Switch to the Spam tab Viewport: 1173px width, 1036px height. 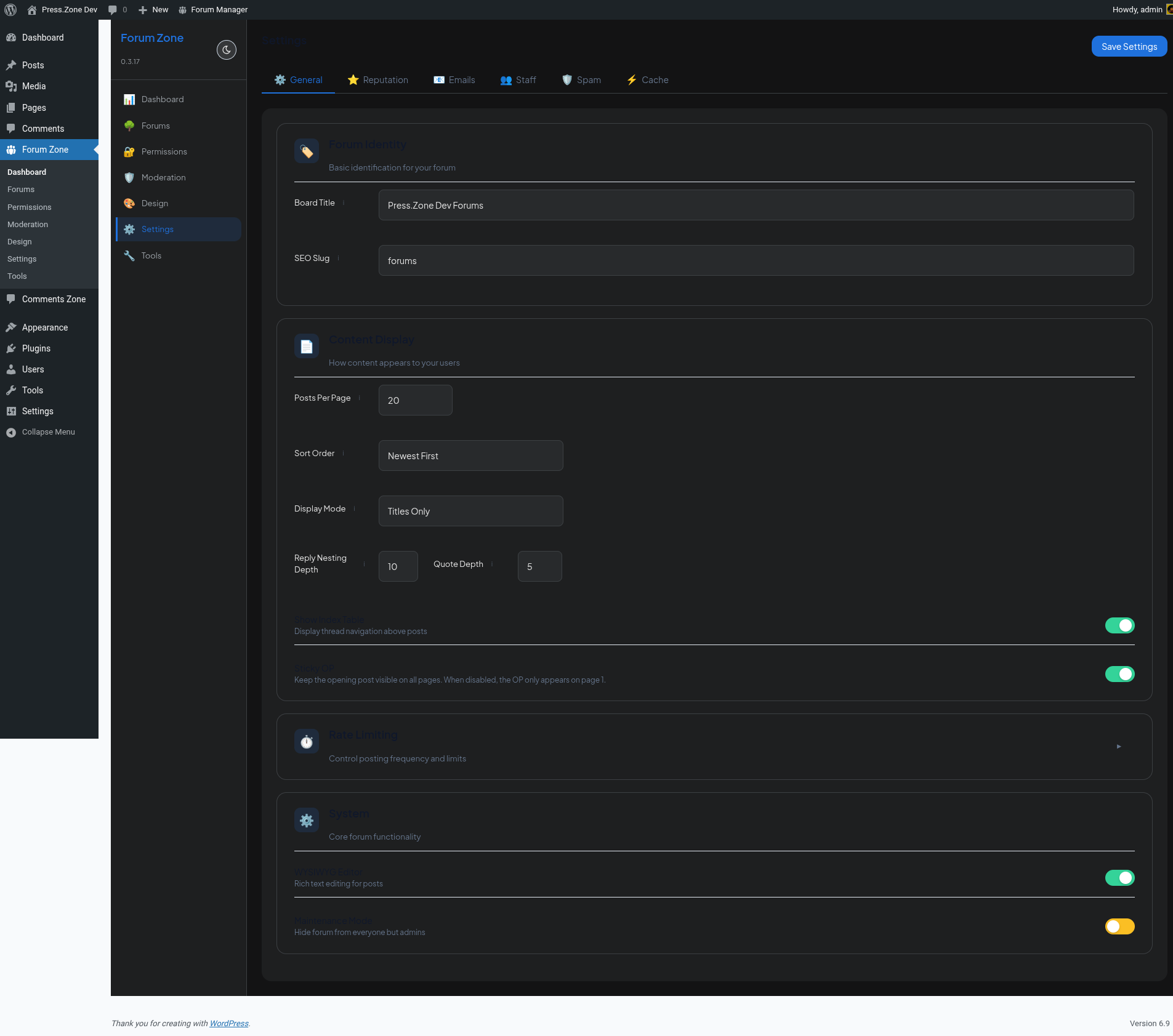581,80
